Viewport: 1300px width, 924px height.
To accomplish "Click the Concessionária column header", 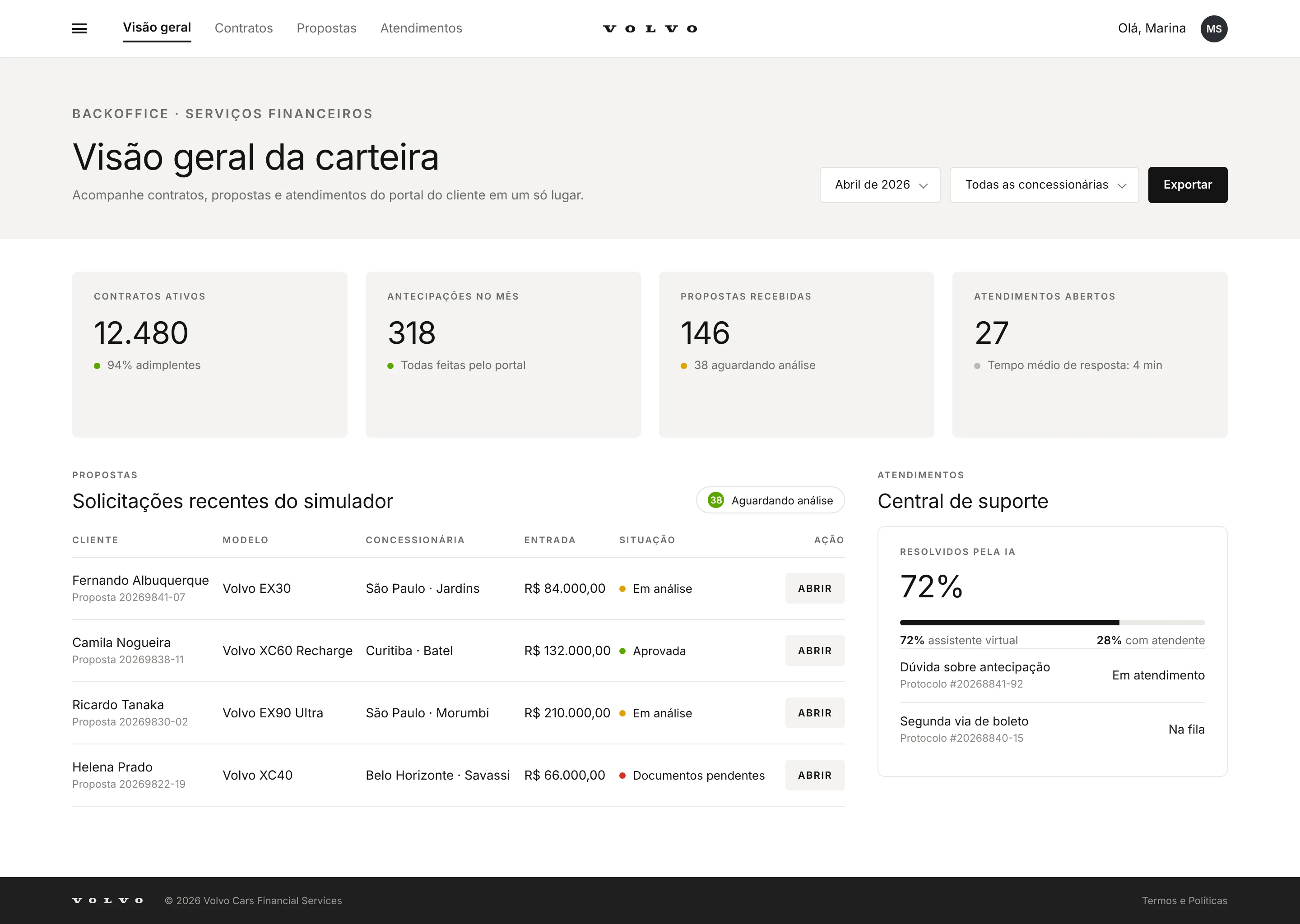I will coord(415,540).
